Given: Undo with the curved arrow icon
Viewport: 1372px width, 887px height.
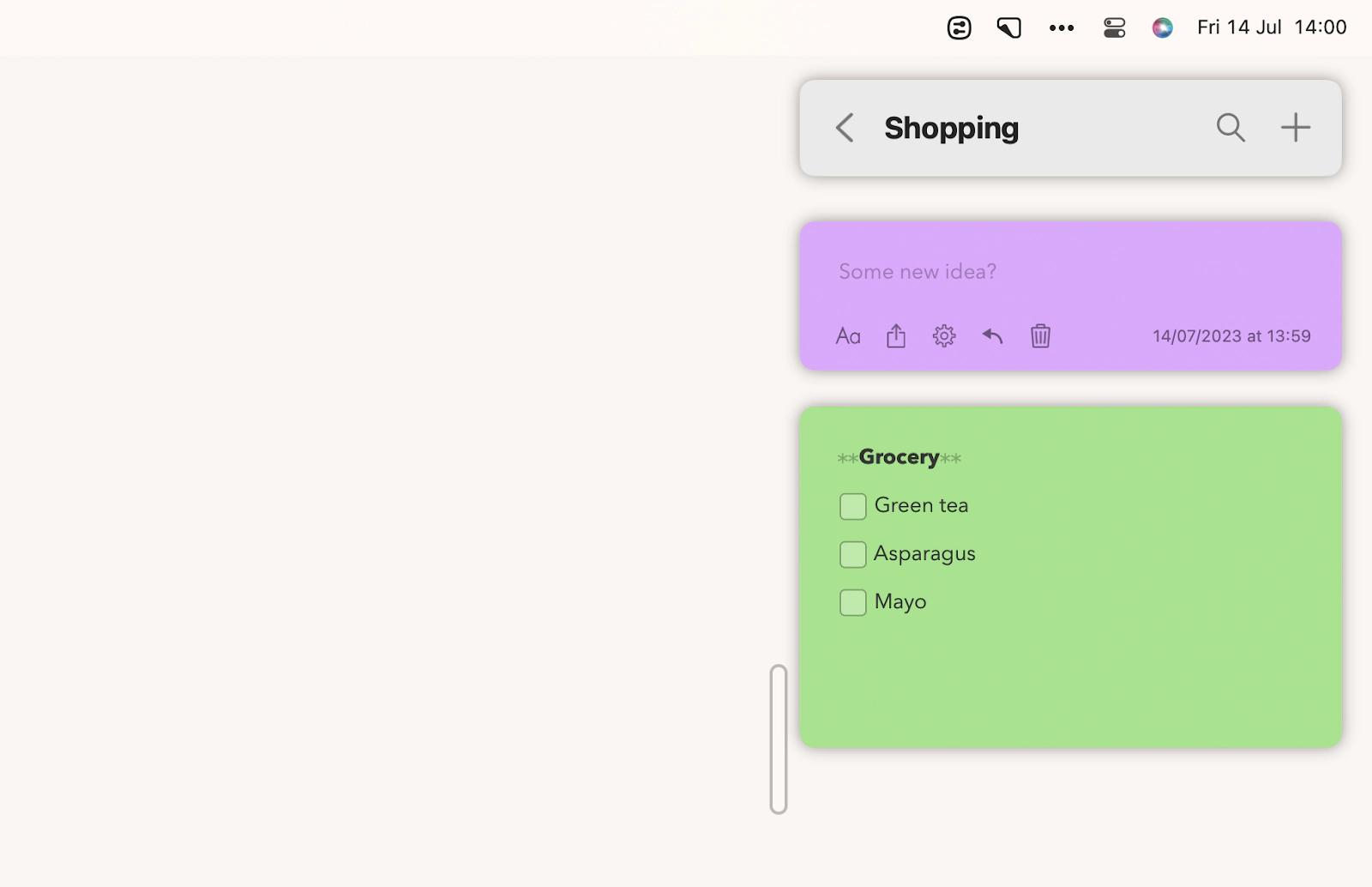Looking at the screenshot, I should point(992,336).
